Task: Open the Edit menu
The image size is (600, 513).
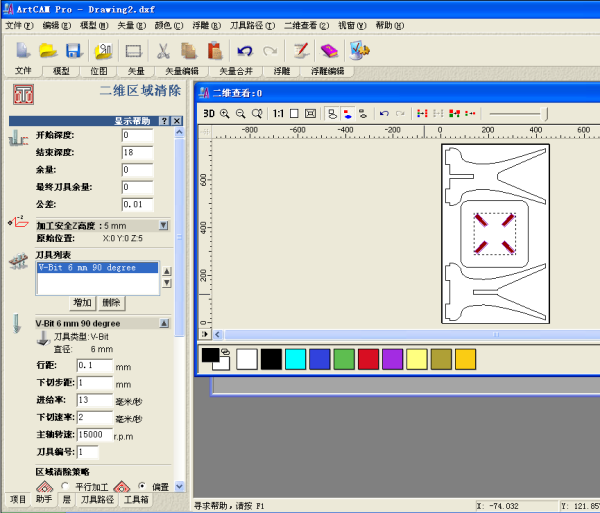Action: [57, 26]
